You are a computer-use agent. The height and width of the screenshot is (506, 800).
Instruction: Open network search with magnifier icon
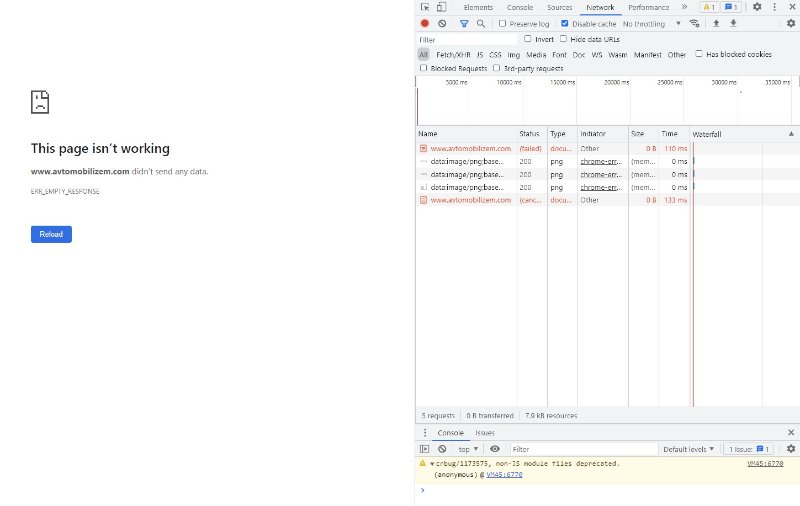click(x=481, y=23)
